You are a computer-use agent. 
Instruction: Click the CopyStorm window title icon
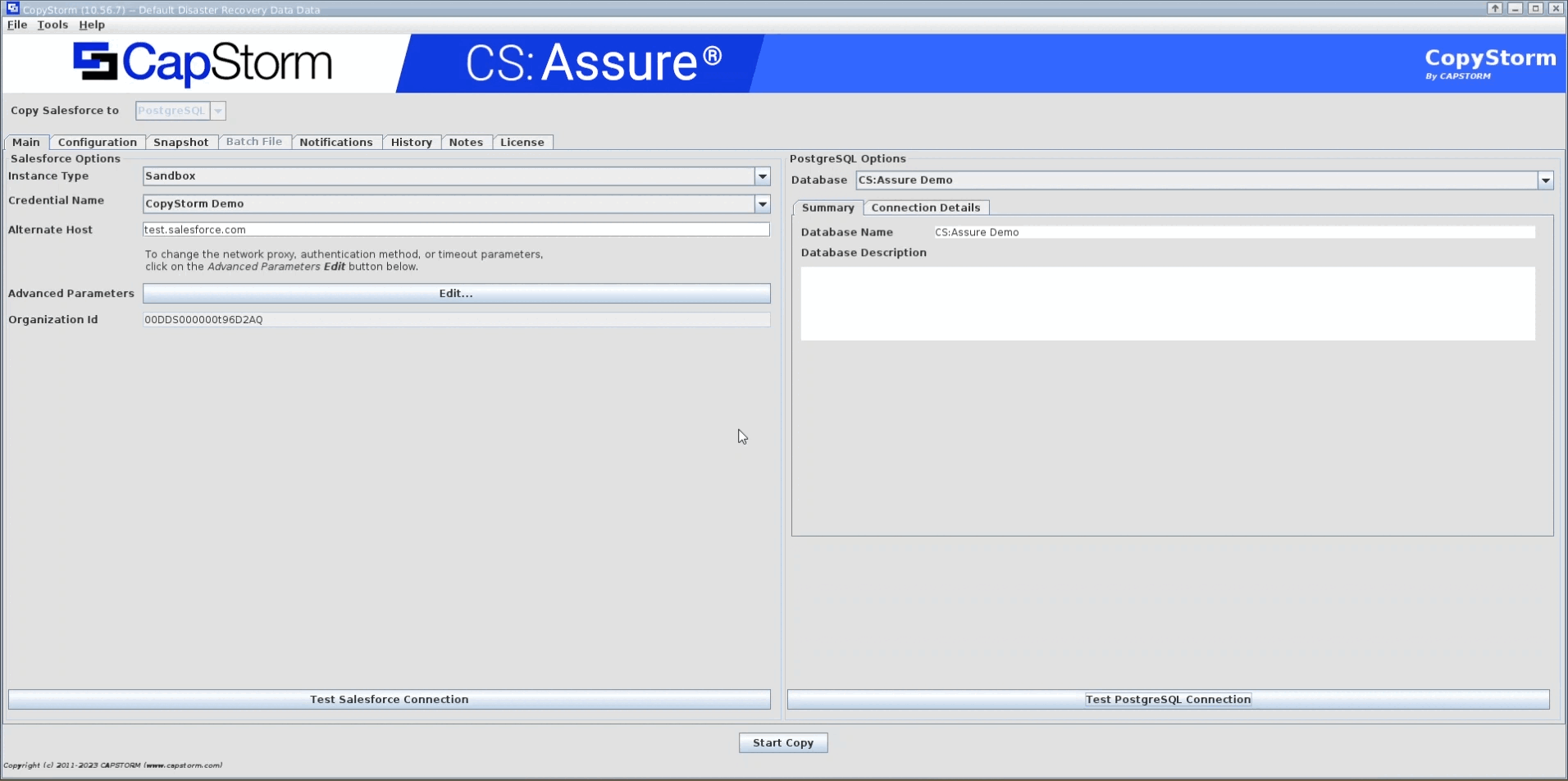tap(12, 8)
